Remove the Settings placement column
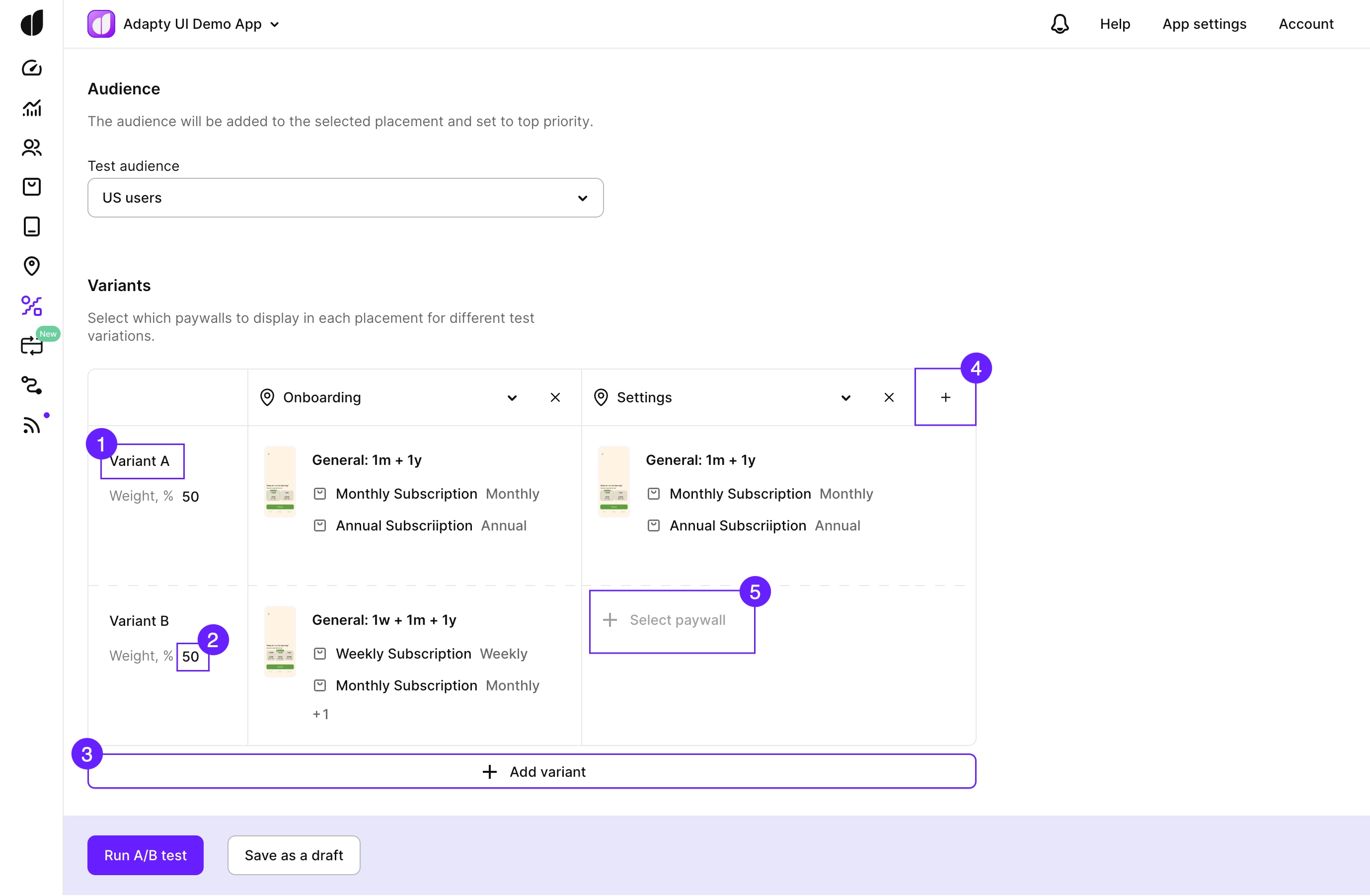The image size is (1370, 896). pyautogui.click(x=888, y=398)
